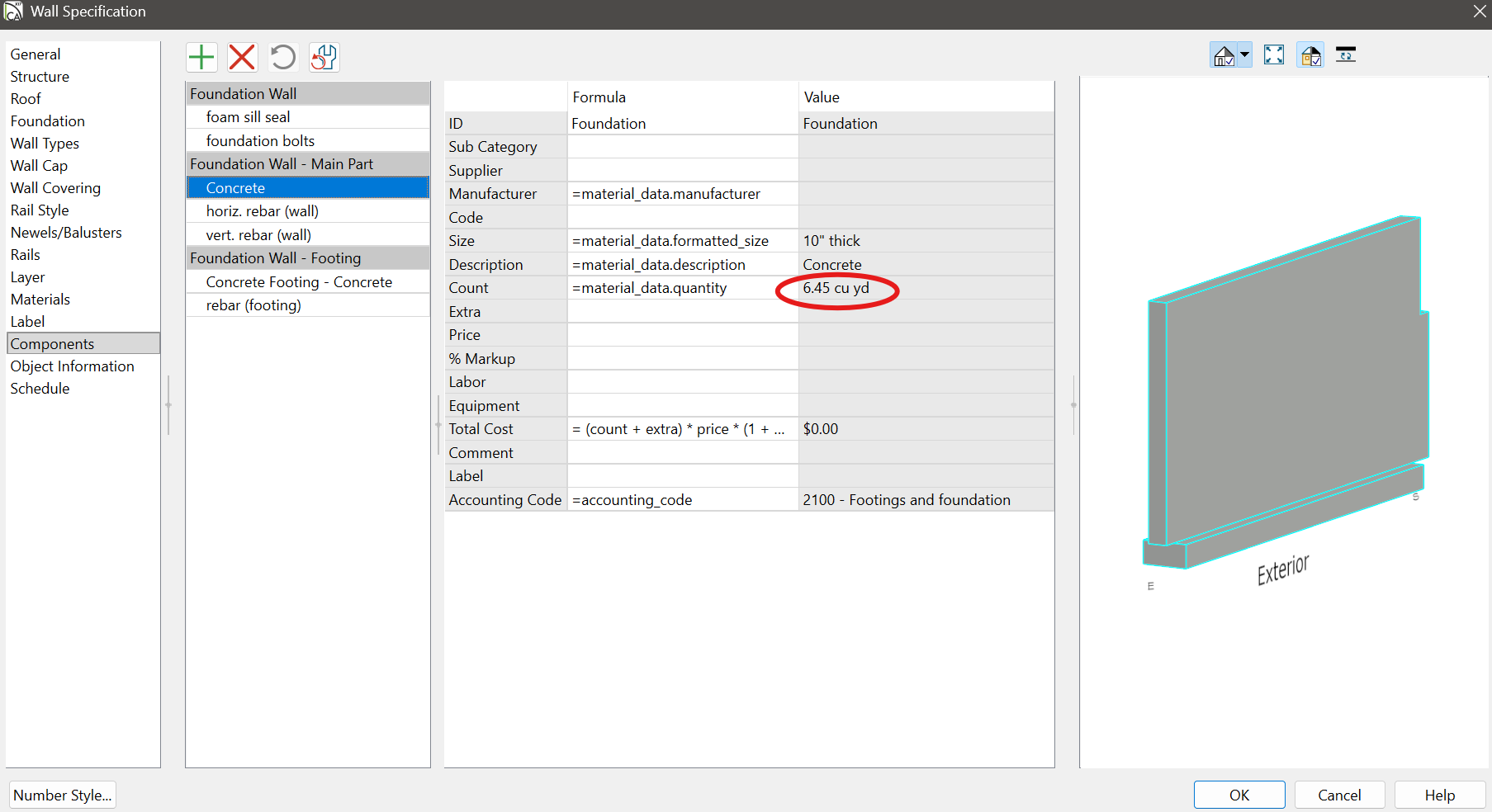
Task: Close the Wall Specification dialog
Action: point(1480,12)
